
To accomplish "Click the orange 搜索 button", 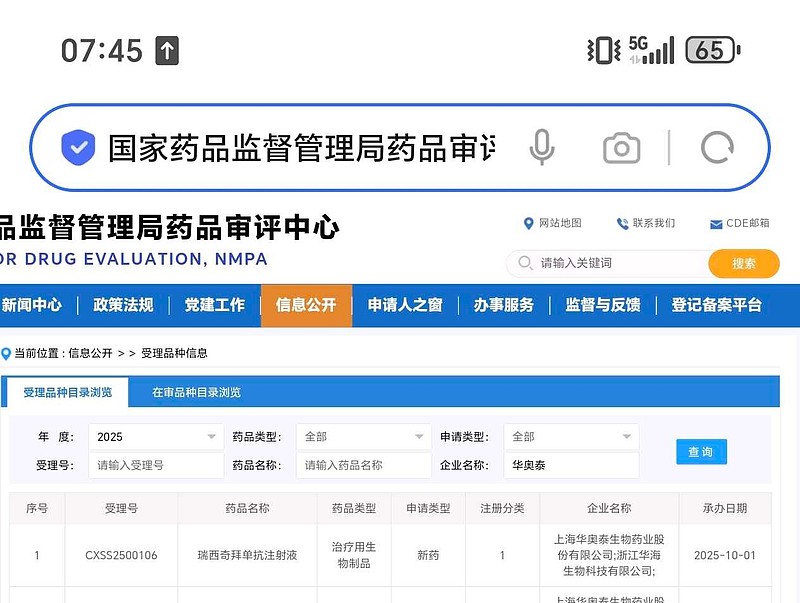I will click(x=744, y=263).
